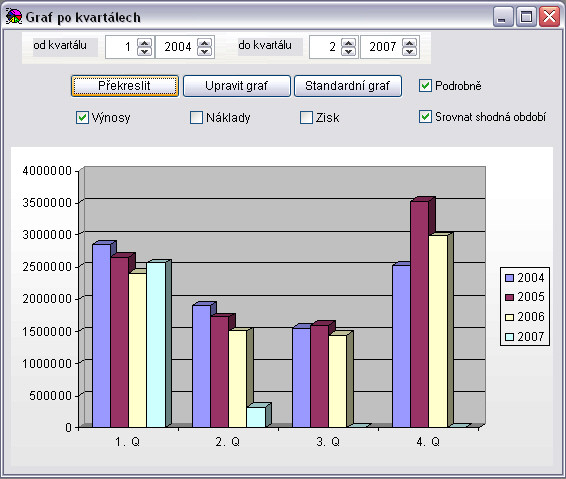
Task: Click the 2500000 axis value
Action: click(47, 267)
